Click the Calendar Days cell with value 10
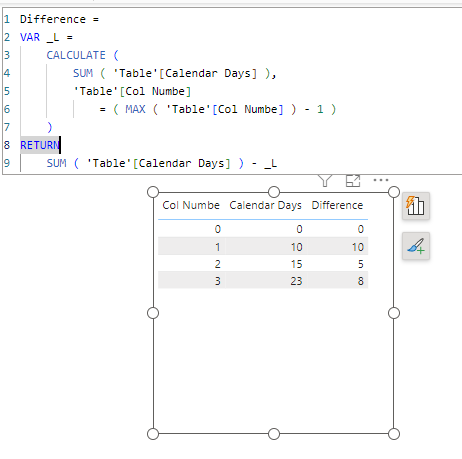The image size is (462, 459). pyautogui.click(x=296, y=247)
